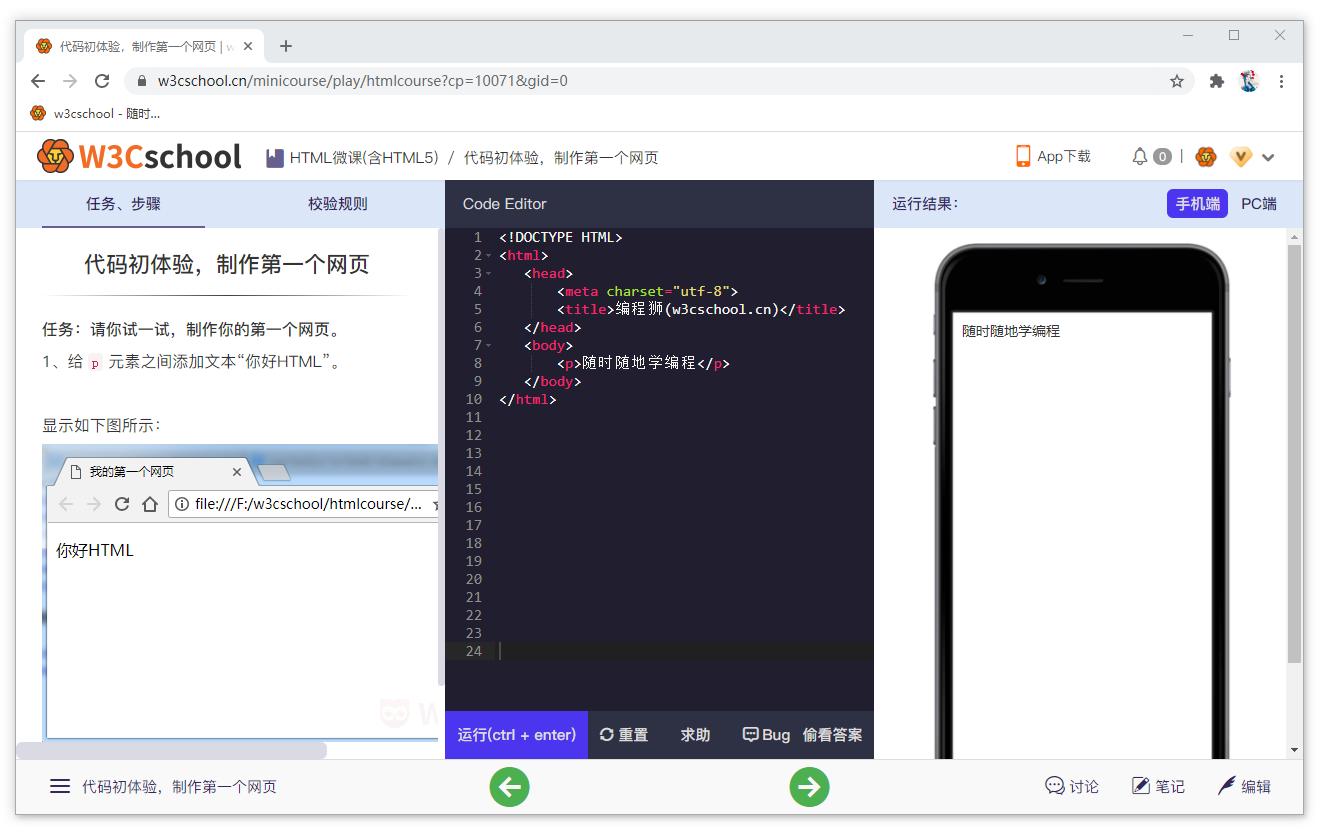Expand the account dropdown chevron

click(1268, 157)
